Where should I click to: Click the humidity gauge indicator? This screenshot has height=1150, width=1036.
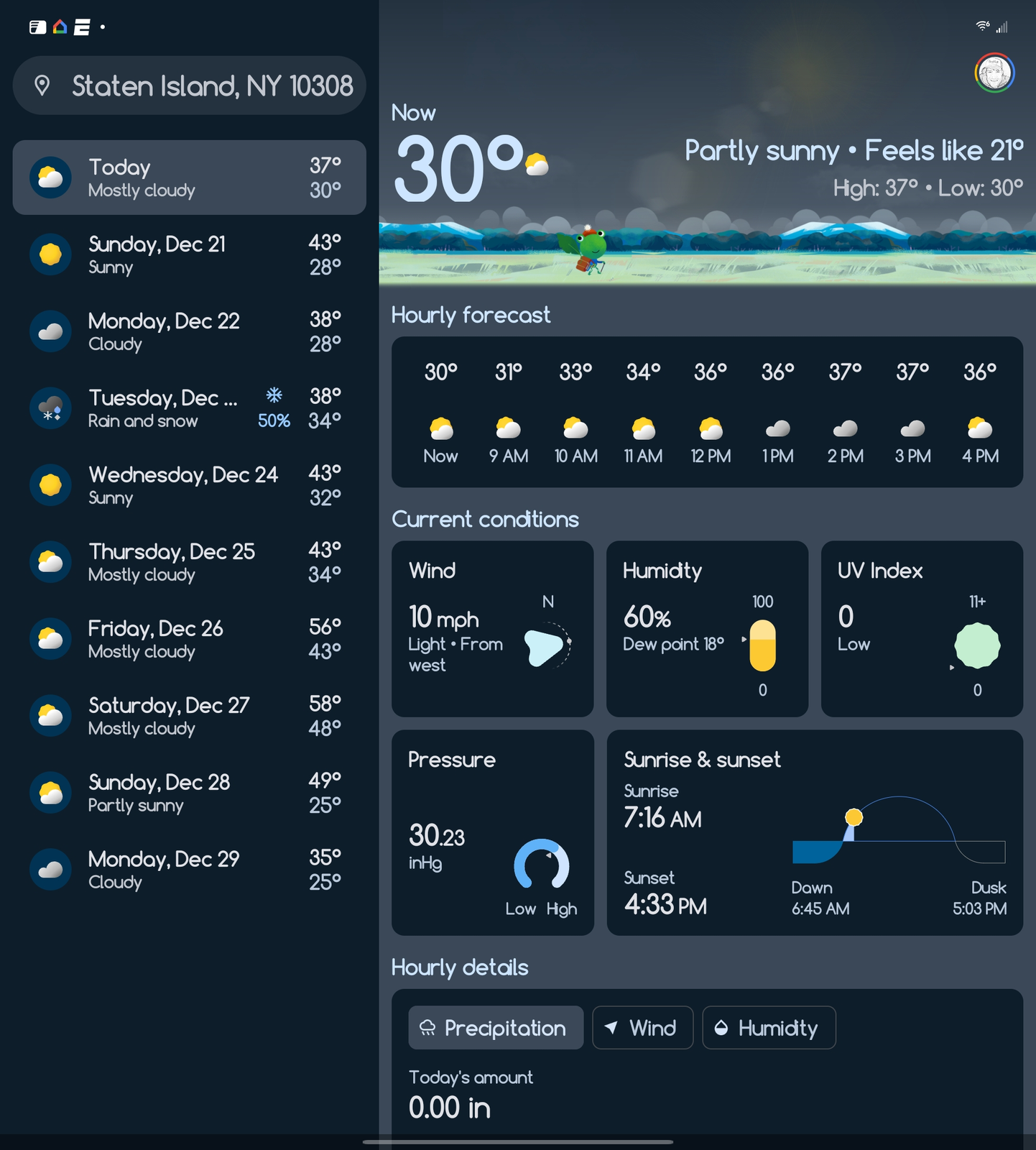(762, 645)
